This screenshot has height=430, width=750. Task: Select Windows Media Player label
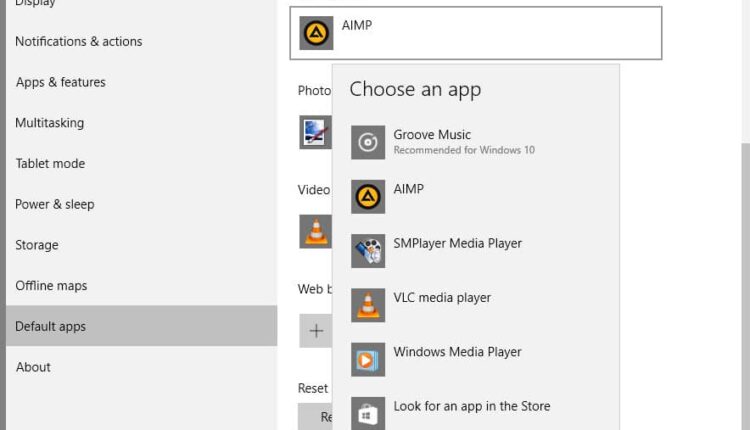[x=457, y=352]
